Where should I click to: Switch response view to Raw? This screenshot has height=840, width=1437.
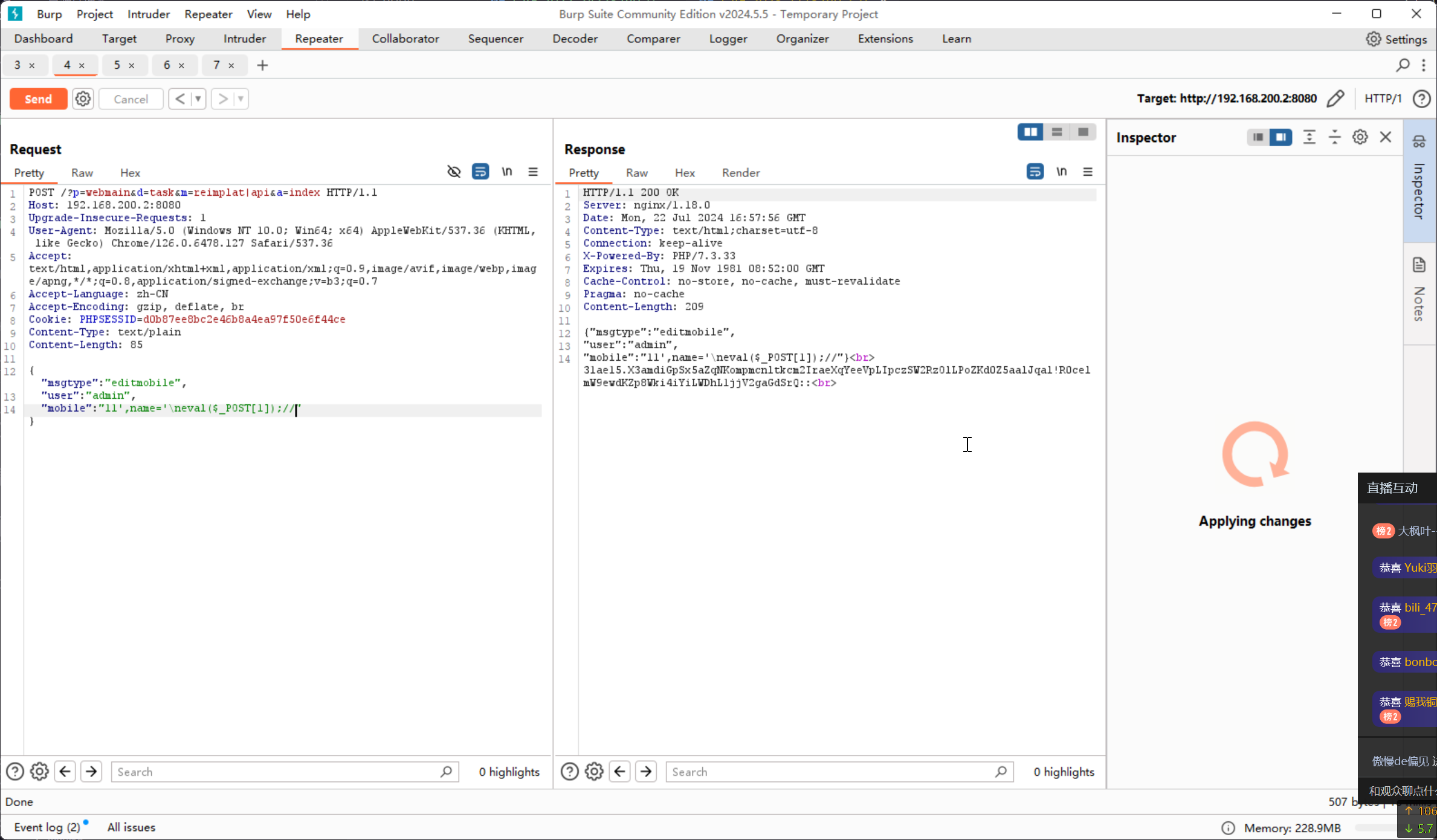pyautogui.click(x=637, y=173)
